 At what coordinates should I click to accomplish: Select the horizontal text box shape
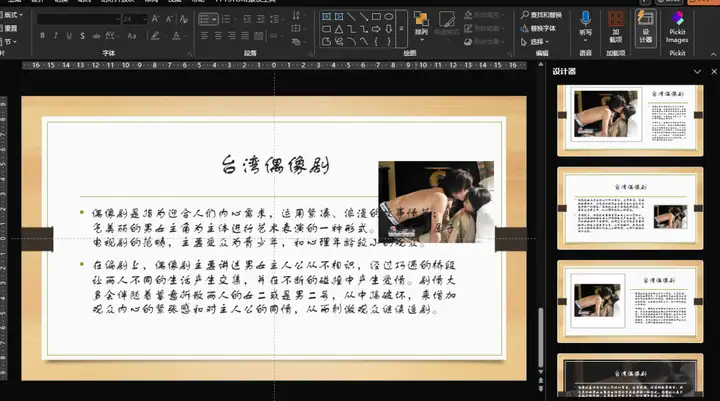pyautogui.click(x=326, y=17)
